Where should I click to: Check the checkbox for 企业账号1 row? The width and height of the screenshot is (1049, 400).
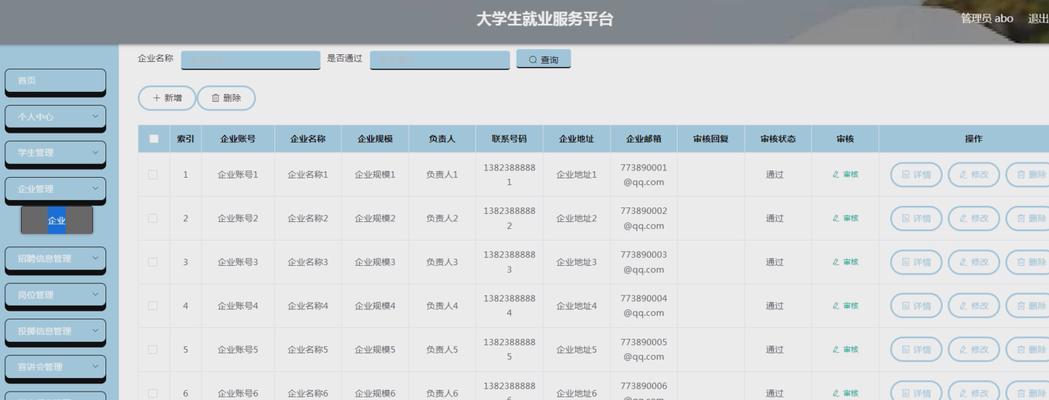pos(153,175)
